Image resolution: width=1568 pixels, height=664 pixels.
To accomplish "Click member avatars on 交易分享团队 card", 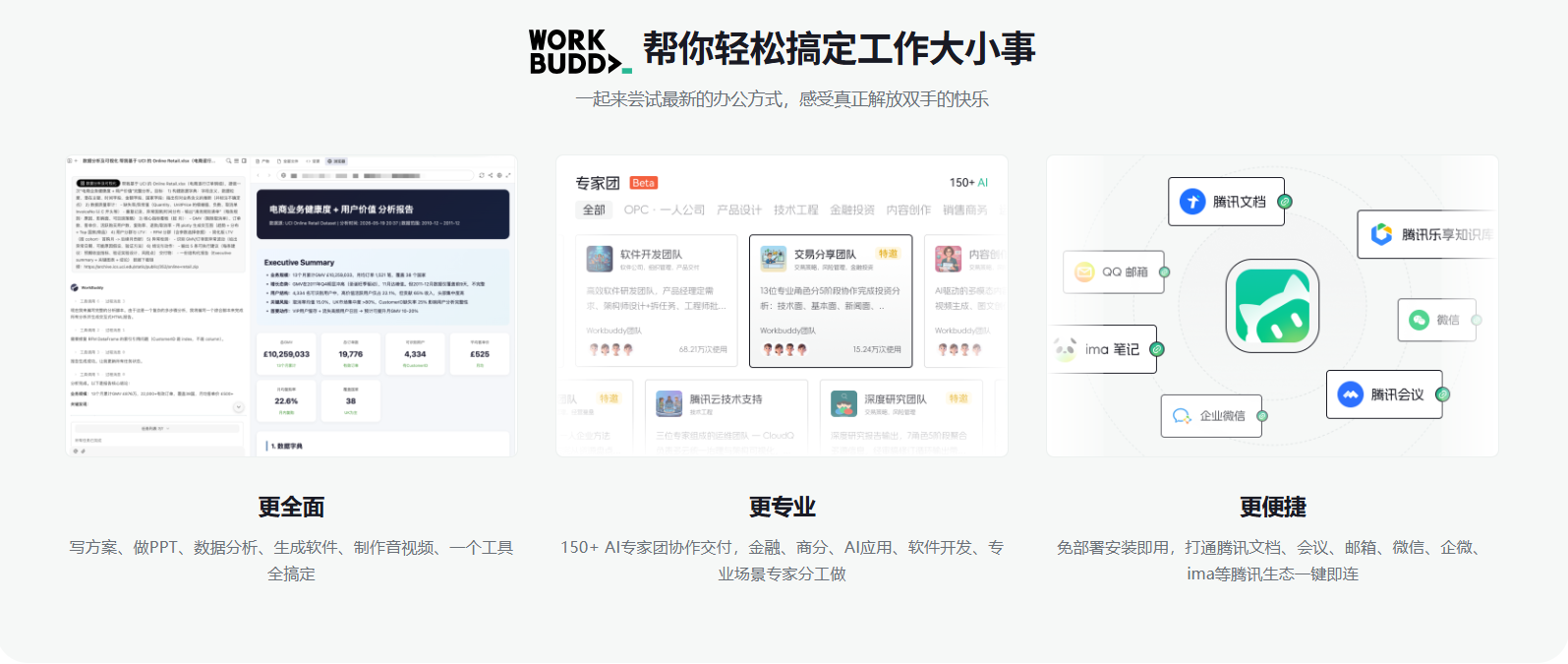I will (784, 349).
